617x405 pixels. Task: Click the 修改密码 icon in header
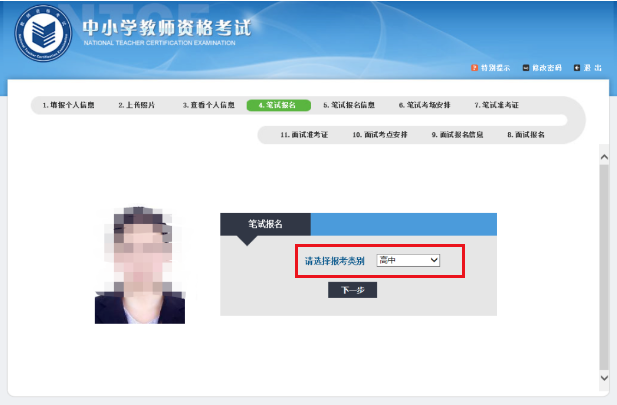[526, 68]
